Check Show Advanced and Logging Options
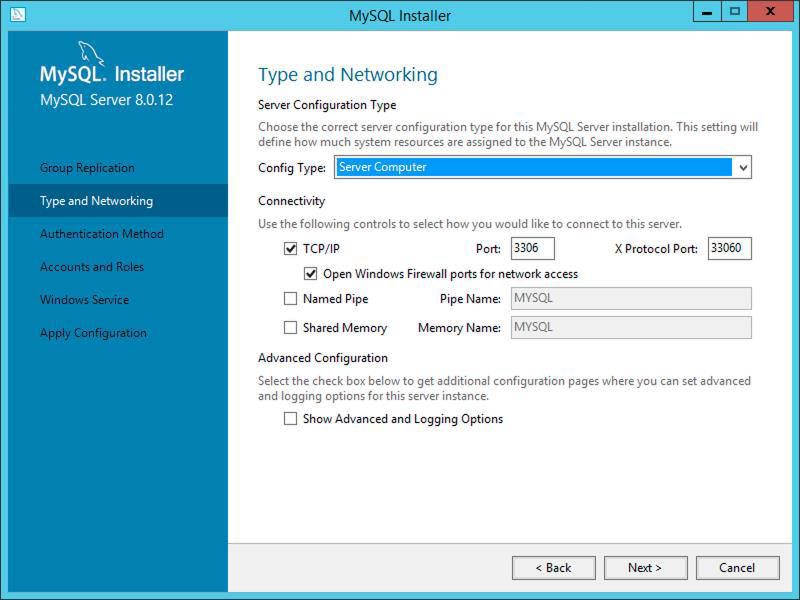Viewport: 800px width, 600px height. pos(291,419)
